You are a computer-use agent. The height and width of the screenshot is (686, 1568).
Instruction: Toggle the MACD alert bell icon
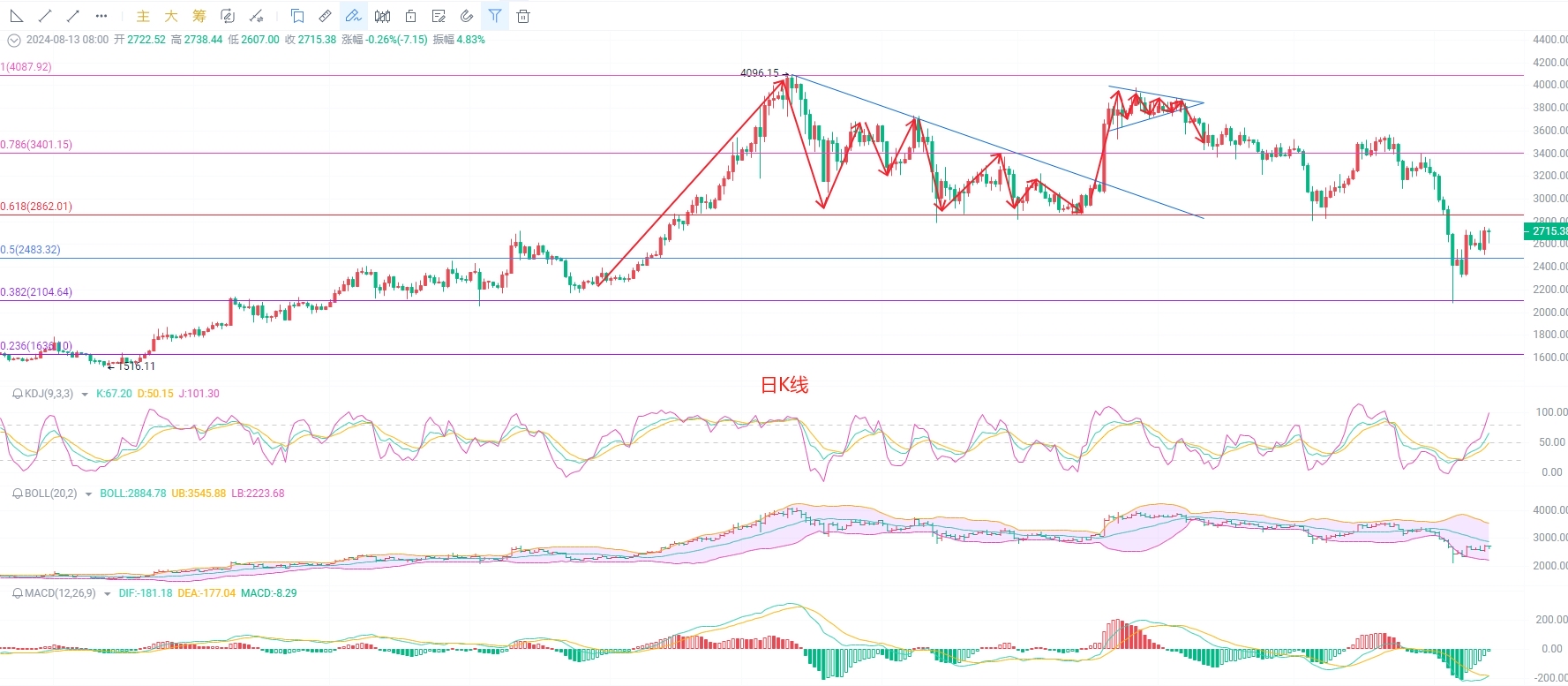[17, 593]
